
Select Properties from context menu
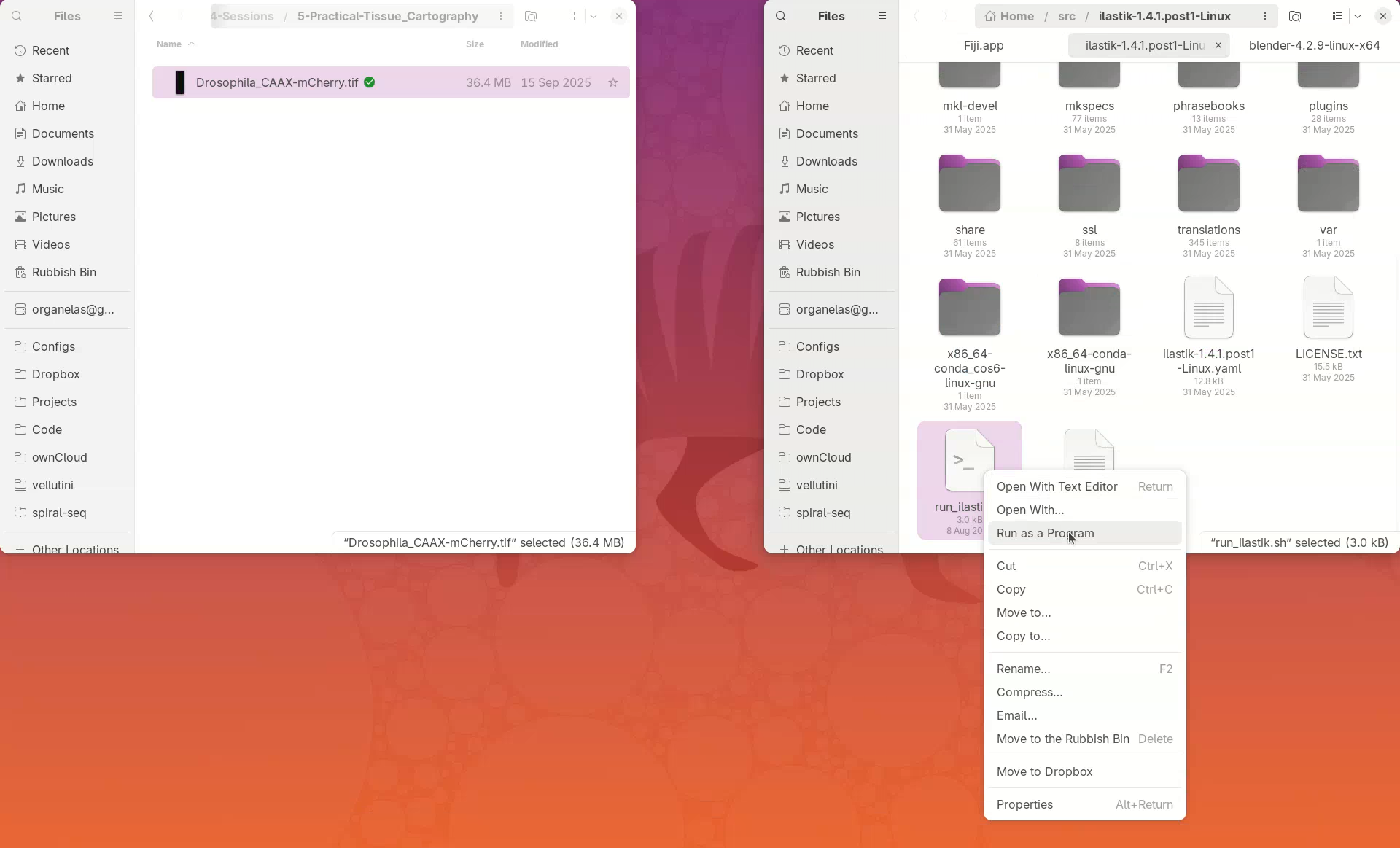[x=1024, y=804]
